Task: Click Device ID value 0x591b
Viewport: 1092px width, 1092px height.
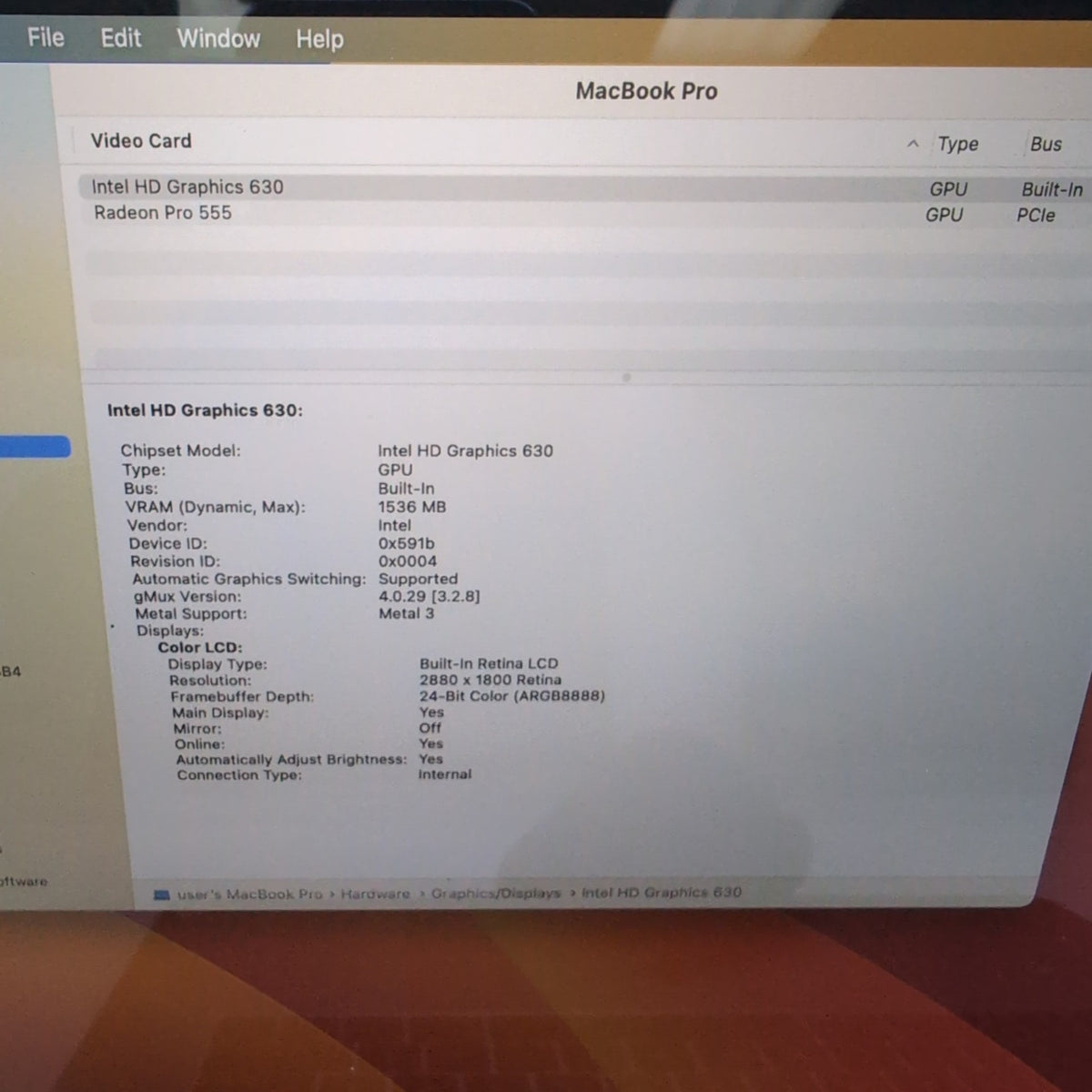Action: tap(407, 543)
